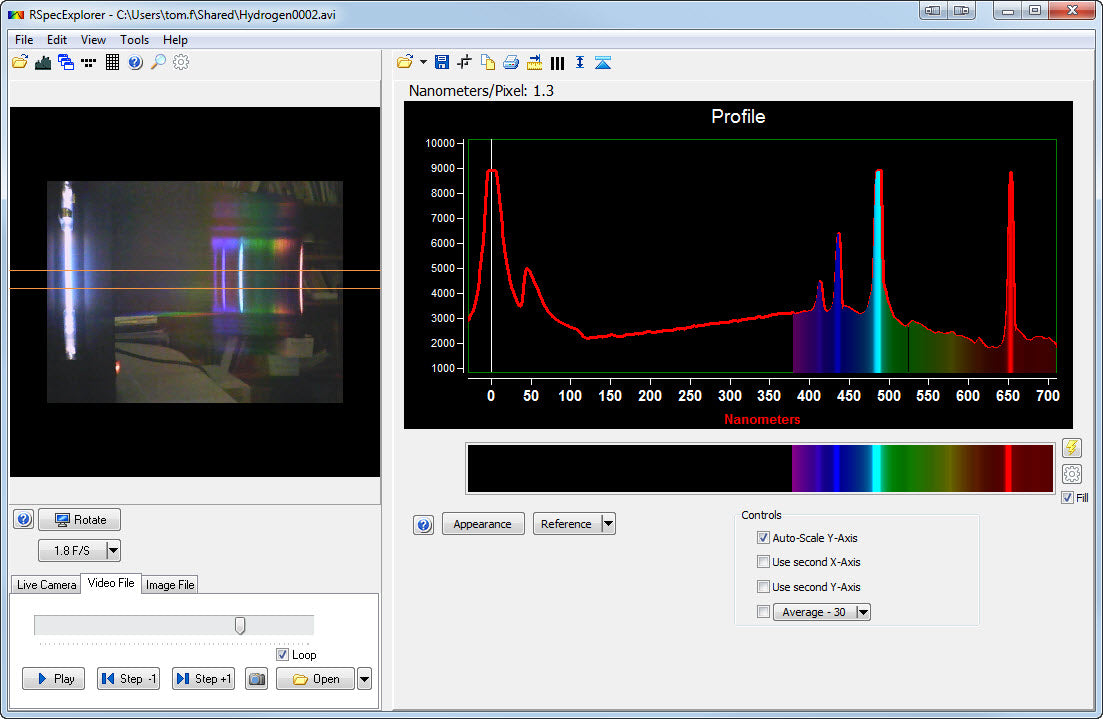Uncheck the Fill option
The height and width of the screenshot is (719, 1103).
pos(1068,498)
